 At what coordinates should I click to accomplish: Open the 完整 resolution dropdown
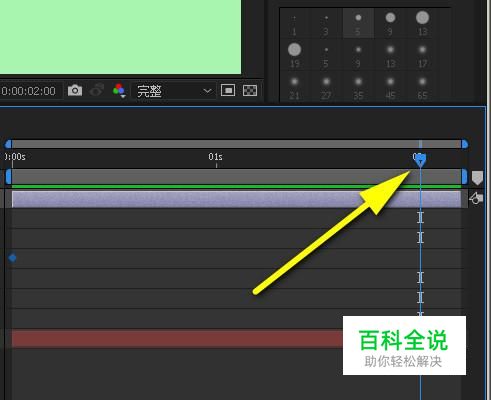tap(173, 91)
